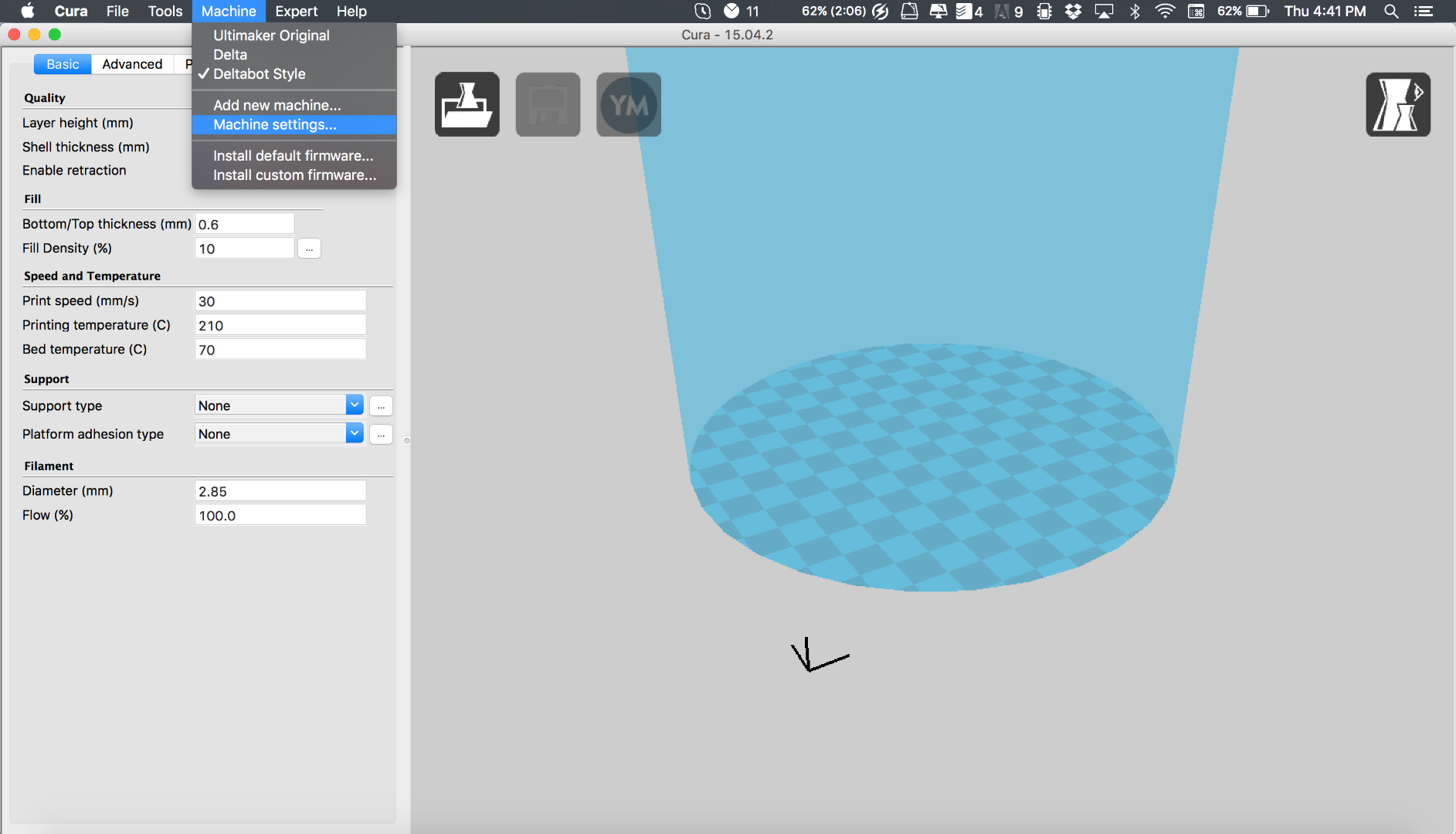Click the Time Machine clock icon
This screenshot has height=834, width=1456.
702,11
